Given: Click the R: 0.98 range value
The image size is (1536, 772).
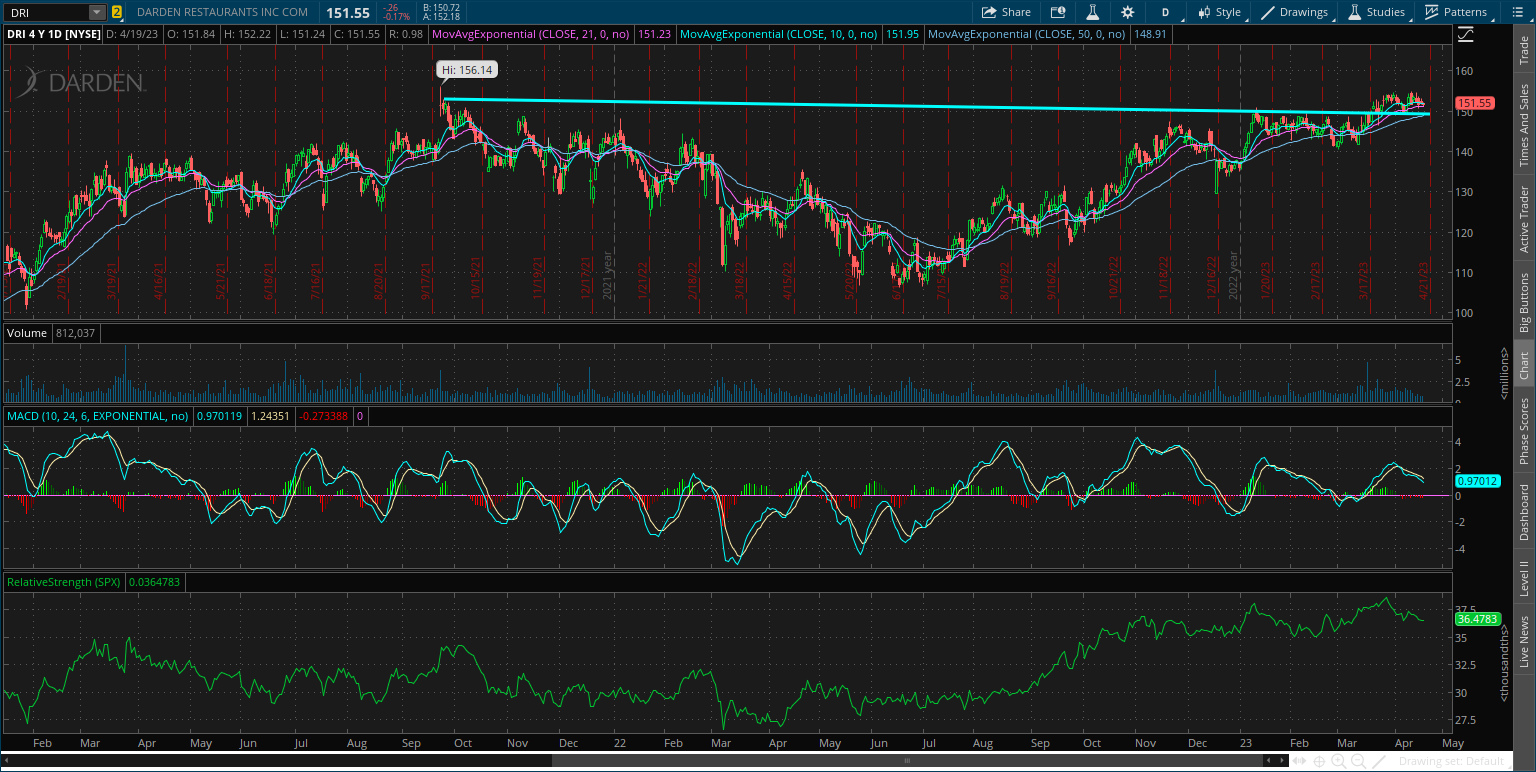Looking at the screenshot, I should click(404, 34).
